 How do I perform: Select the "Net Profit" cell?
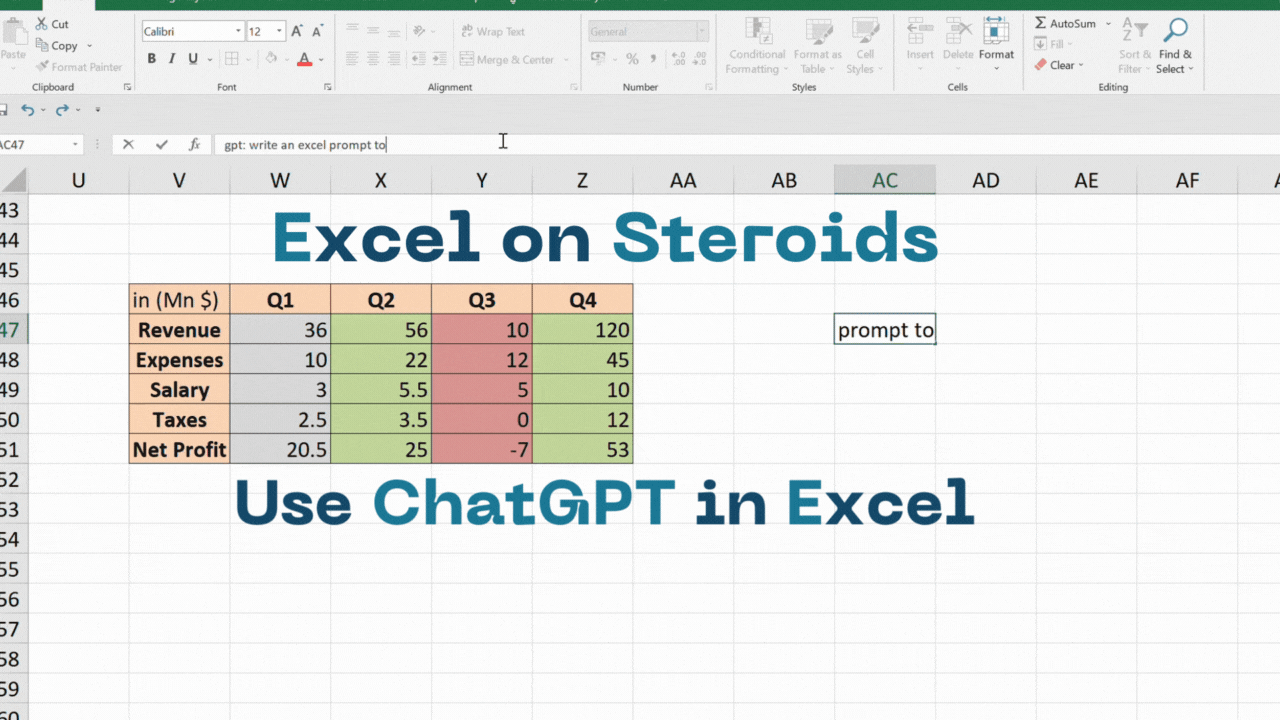pos(179,450)
